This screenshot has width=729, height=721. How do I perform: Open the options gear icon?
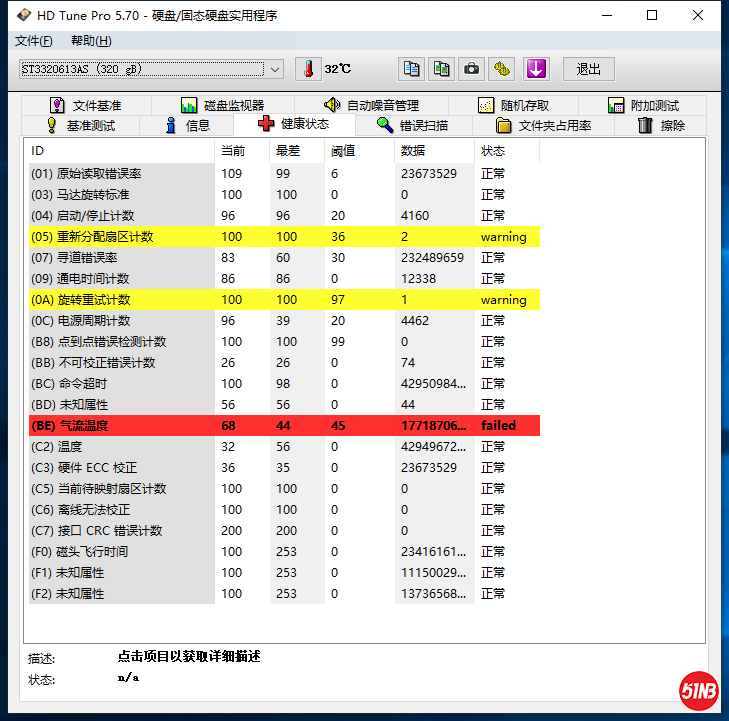[x=502, y=69]
